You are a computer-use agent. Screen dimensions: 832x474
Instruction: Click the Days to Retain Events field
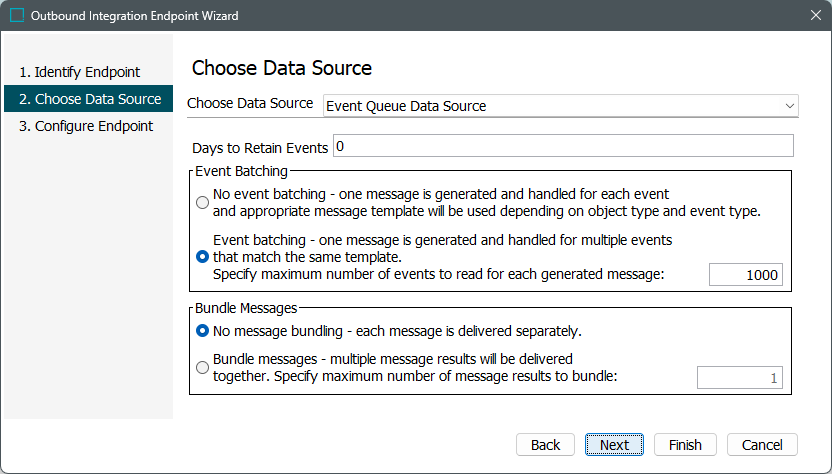click(x=563, y=147)
